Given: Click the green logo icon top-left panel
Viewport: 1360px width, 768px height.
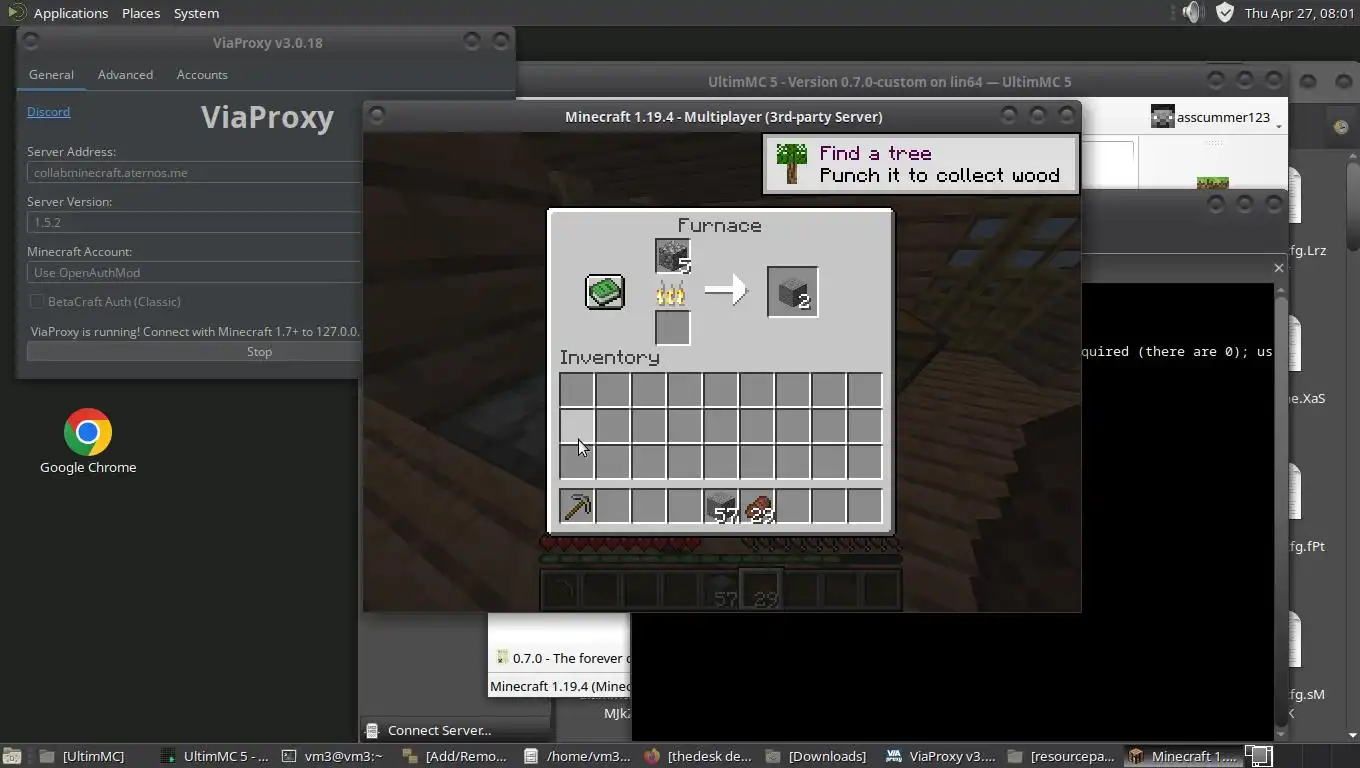Looking at the screenshot, I should pos(15,13).
